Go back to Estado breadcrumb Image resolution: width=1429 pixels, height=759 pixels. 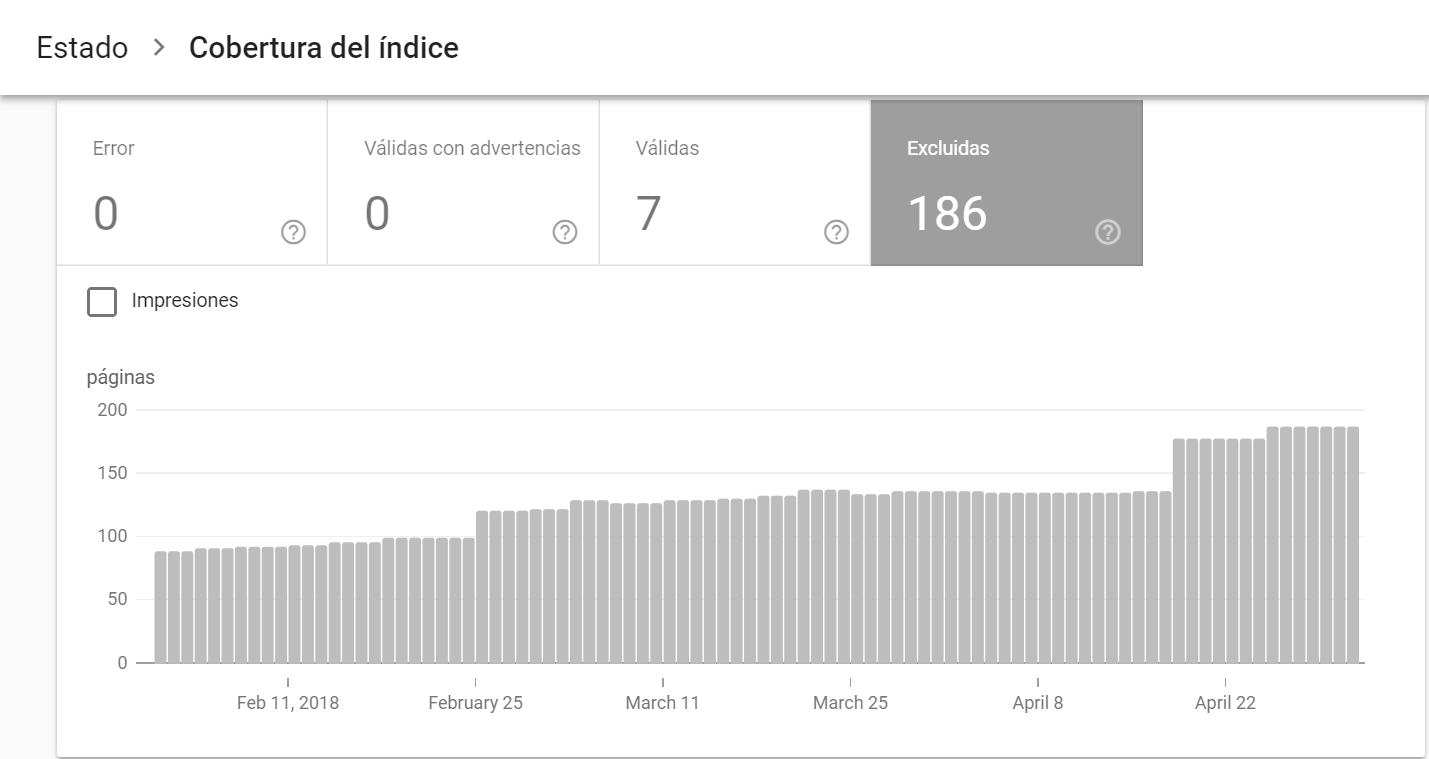coord(82,48)
